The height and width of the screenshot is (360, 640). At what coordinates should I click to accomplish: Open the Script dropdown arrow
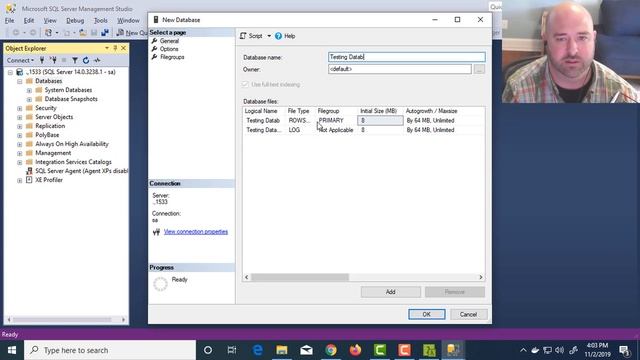coord(269,36)
